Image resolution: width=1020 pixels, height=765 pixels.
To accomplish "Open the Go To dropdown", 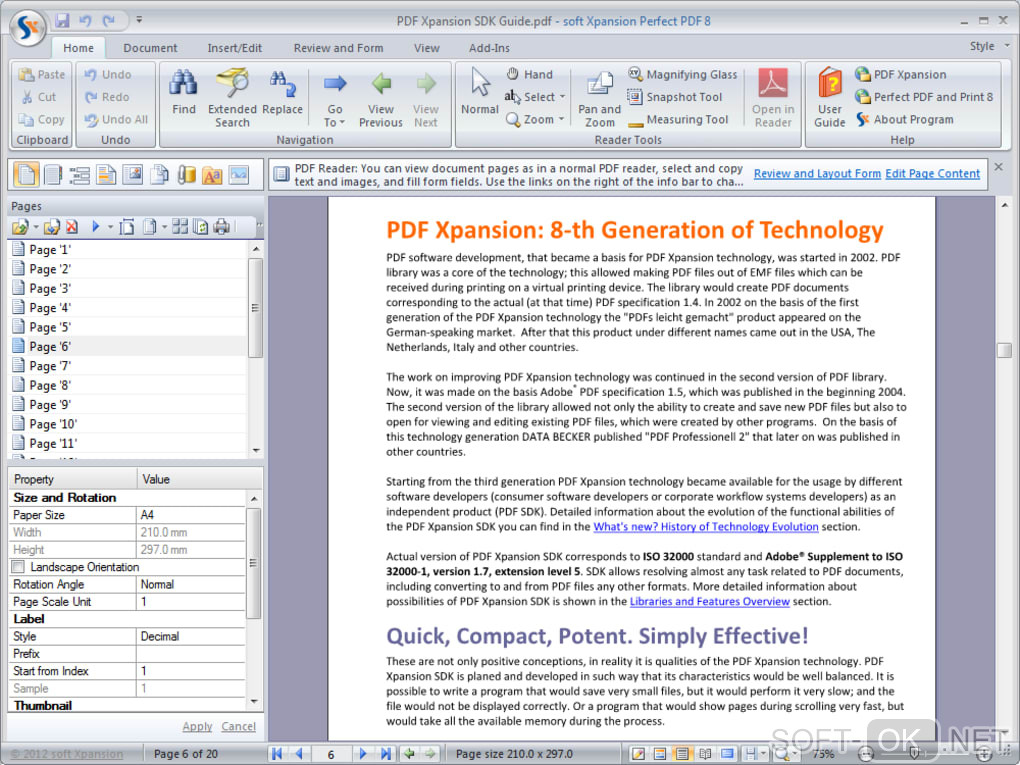I will click(334, 116).
